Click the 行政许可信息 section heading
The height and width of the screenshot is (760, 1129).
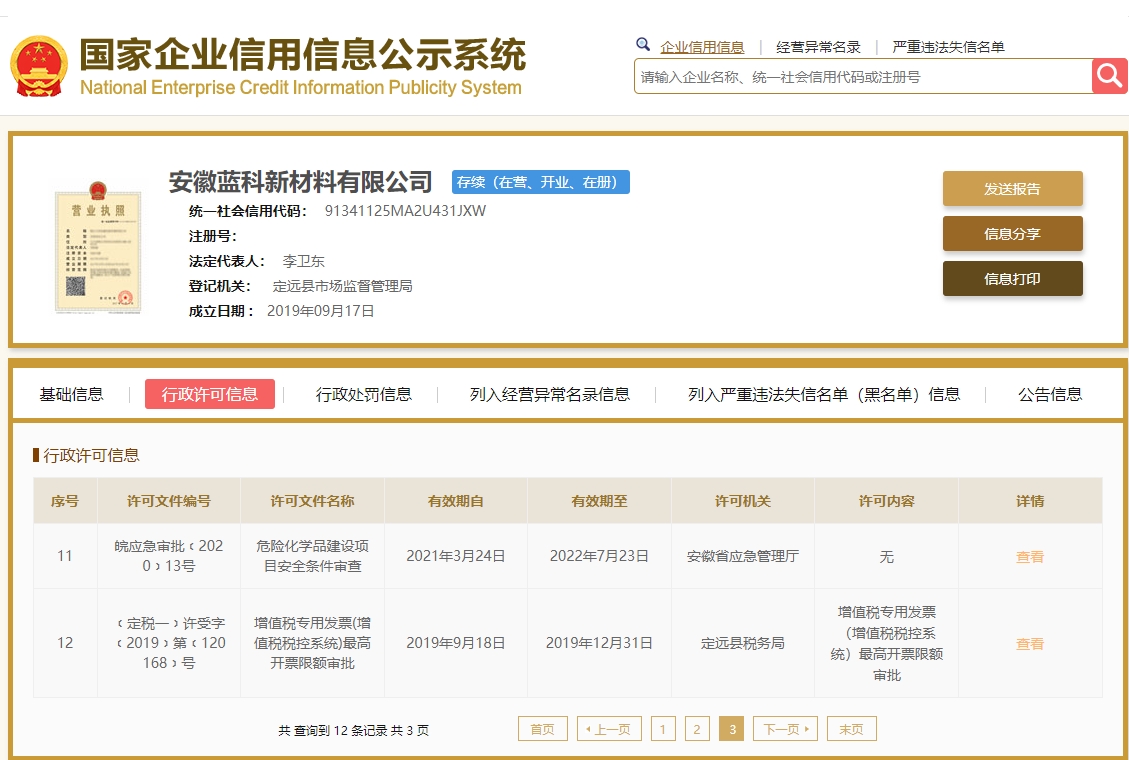(x=91, y=455)
